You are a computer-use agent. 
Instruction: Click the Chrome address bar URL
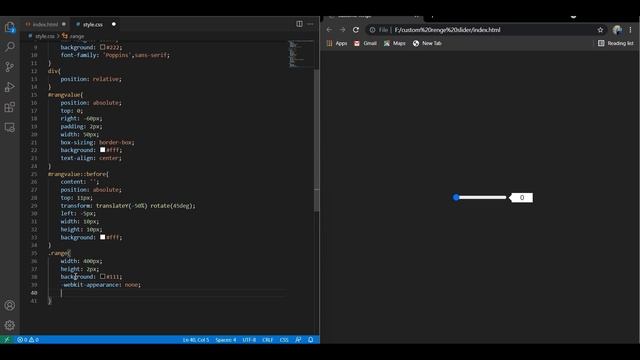point(447,30)
